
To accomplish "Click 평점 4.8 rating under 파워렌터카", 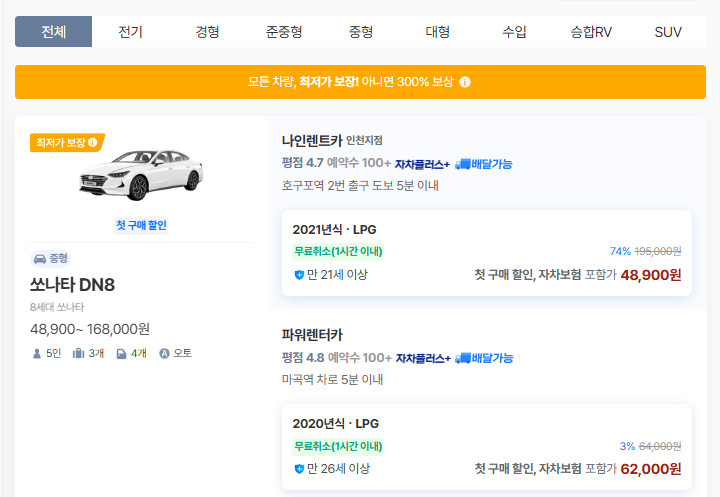I will pos(303,357).
